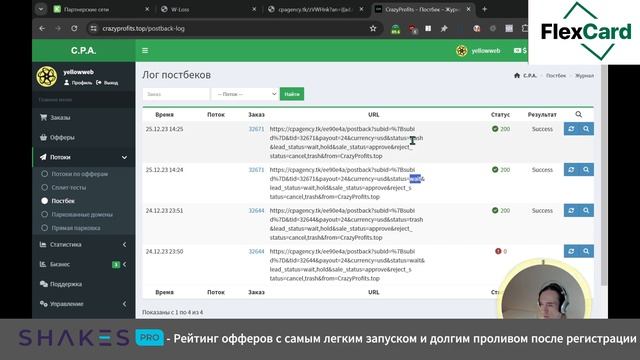Bookmark the page with the star icon

(x=373, y=29)
